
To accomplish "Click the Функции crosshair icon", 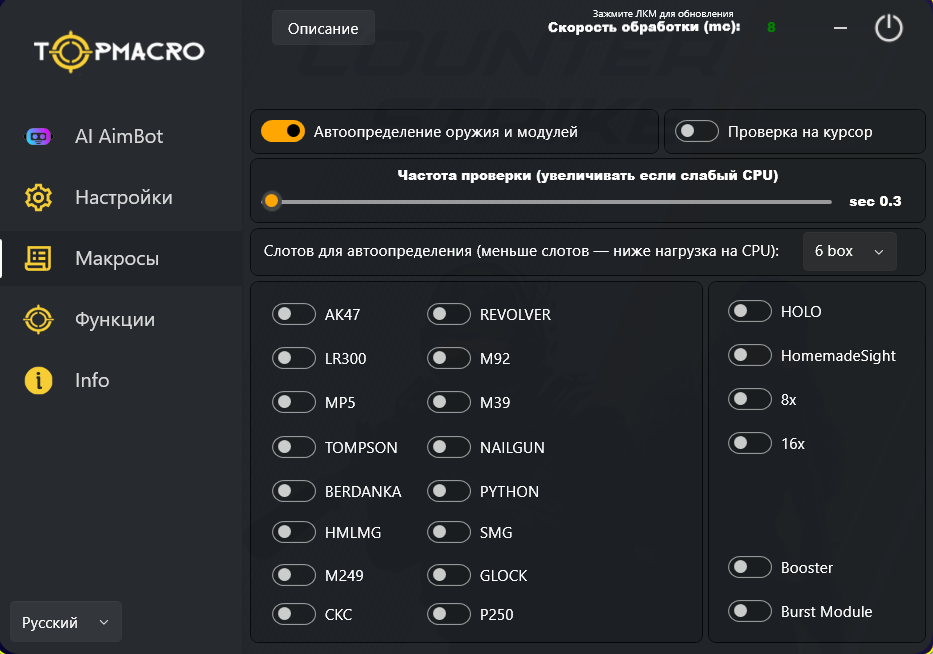I will click(x=38, y=320).
